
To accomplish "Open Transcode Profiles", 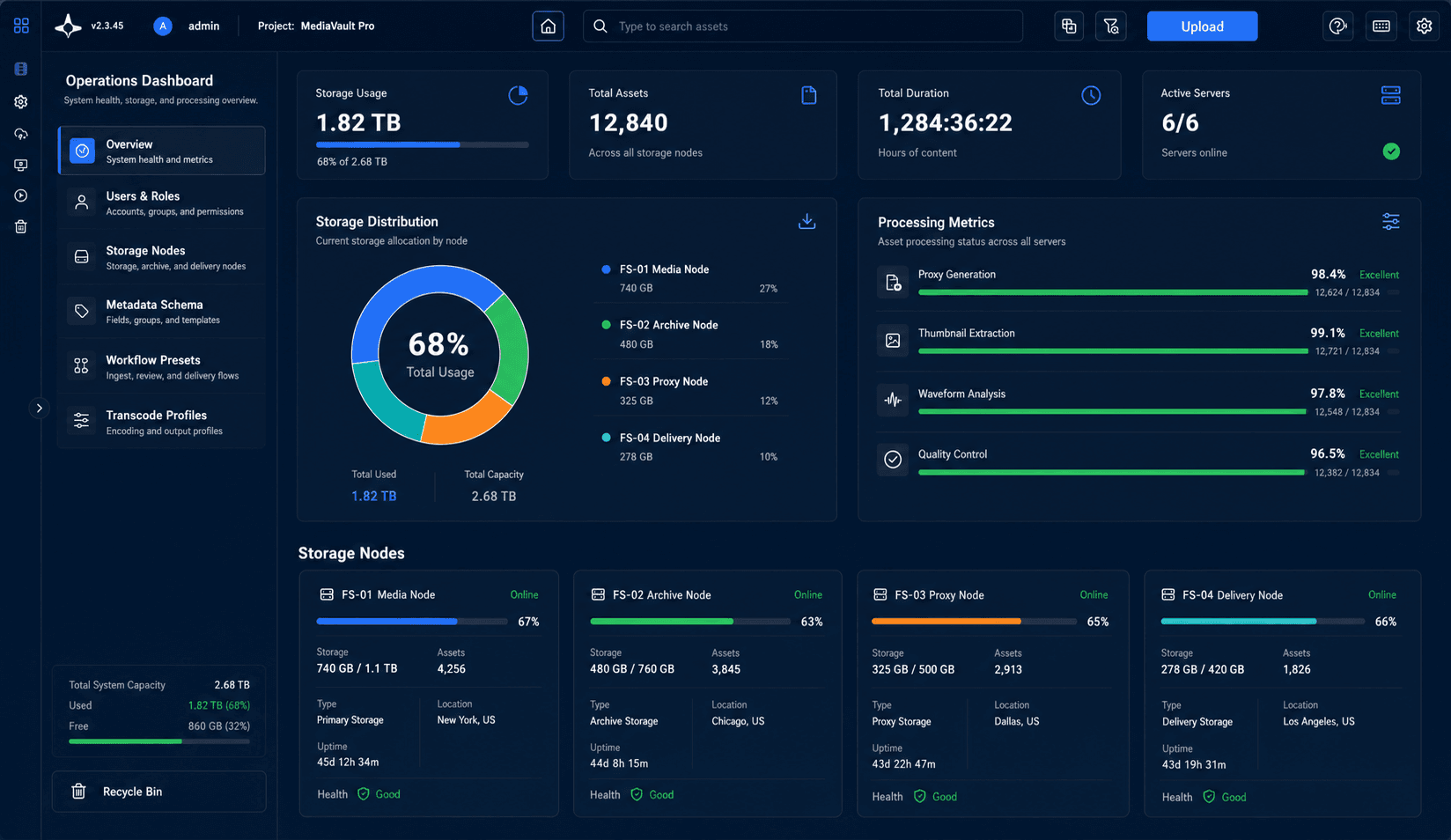I will [162, 422].
